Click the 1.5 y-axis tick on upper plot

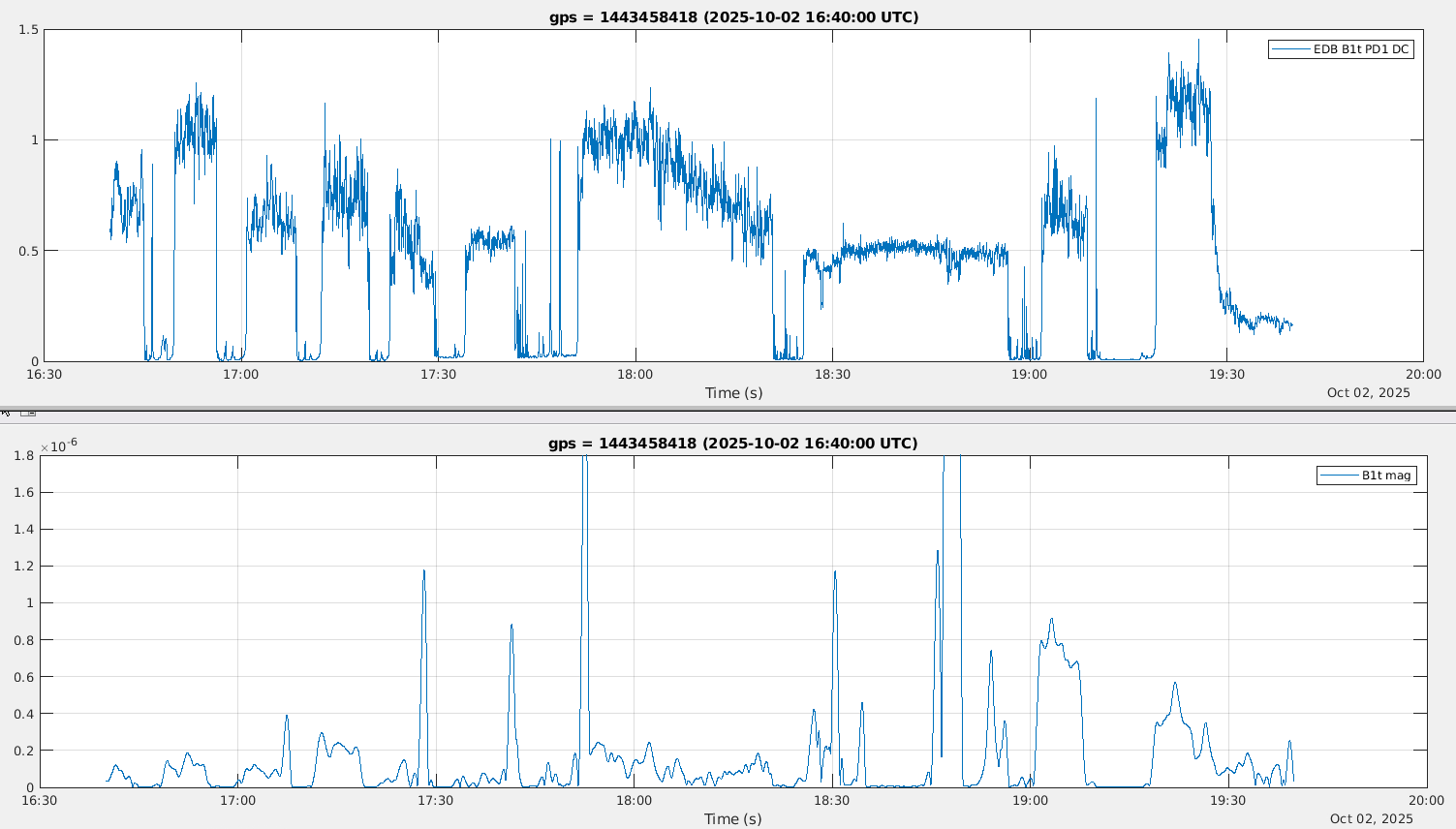pyautogui.click(x=28, y=30)
